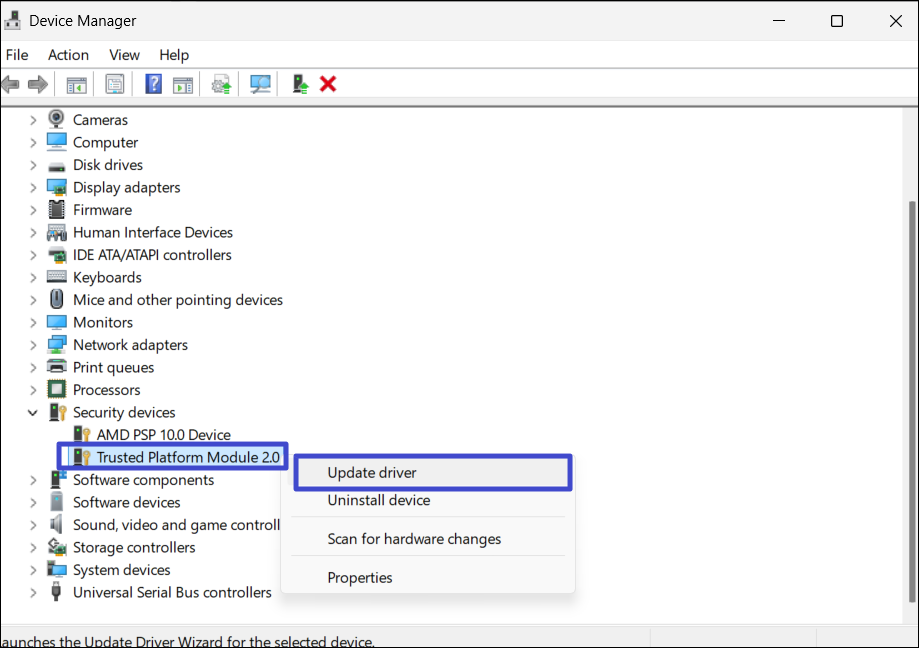Choose Update driver from context menu
The height and width of the screenshot is (648, 919).
(x=372, y=472)
